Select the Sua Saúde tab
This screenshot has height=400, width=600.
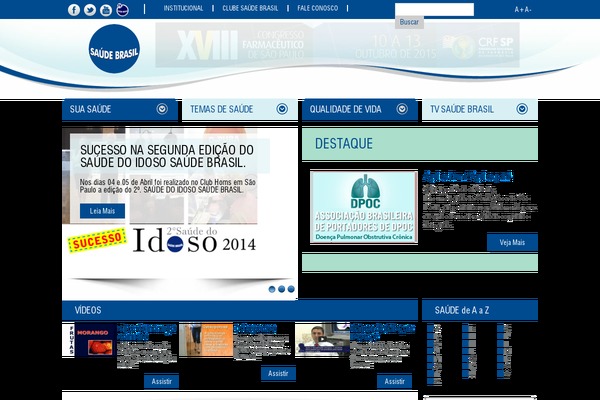coord(120,109)
